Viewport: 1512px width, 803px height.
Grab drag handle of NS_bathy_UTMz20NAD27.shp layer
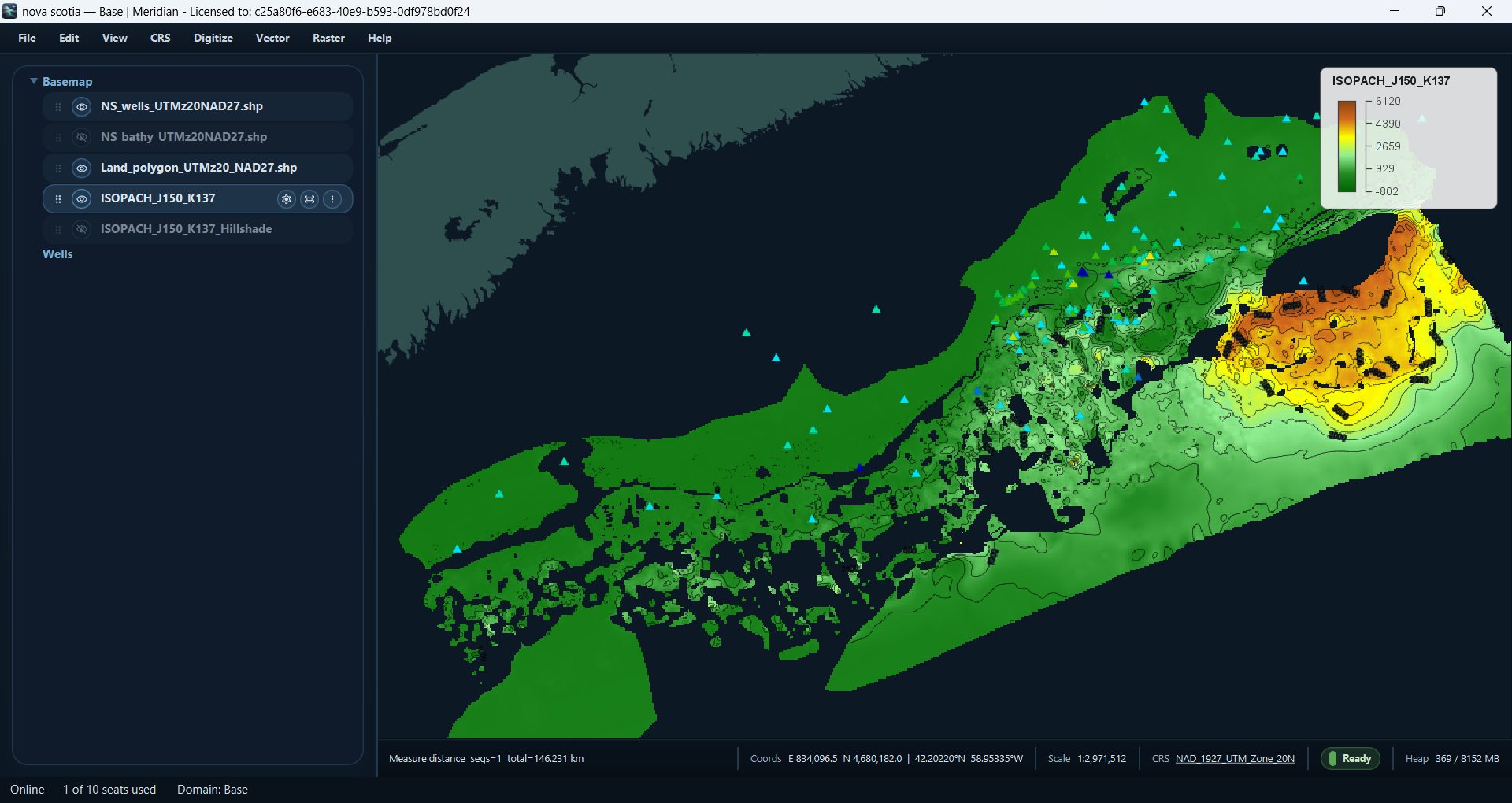(58, 138)
